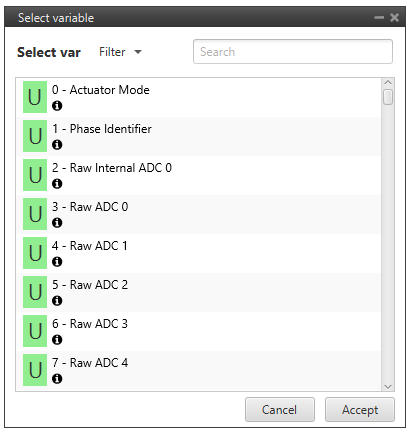
Task: Open info icon for Raw Internal ADC 0
Action: pyautogui.click(x=57, y=184)
